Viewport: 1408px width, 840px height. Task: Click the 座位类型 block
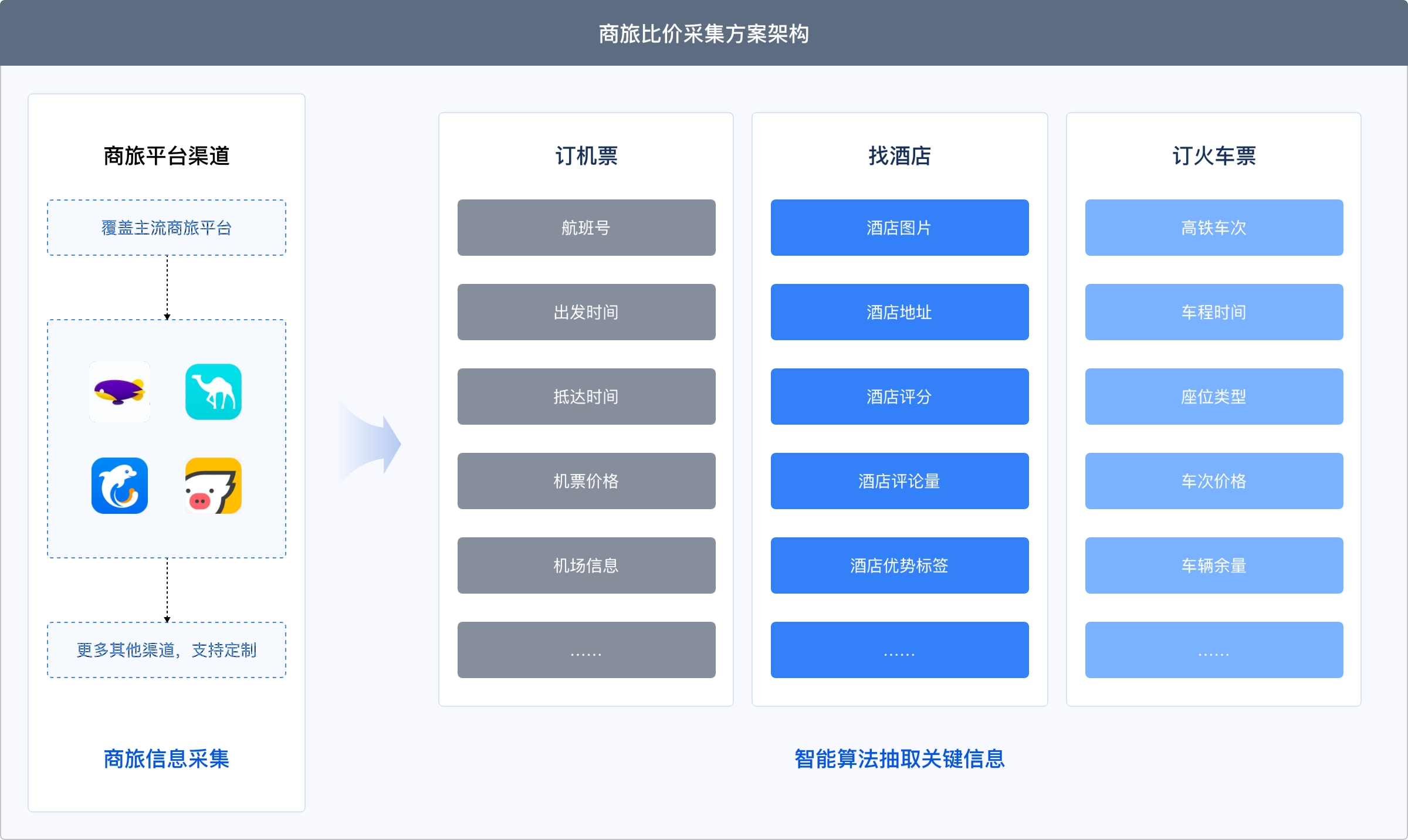tap(1214, 397)
